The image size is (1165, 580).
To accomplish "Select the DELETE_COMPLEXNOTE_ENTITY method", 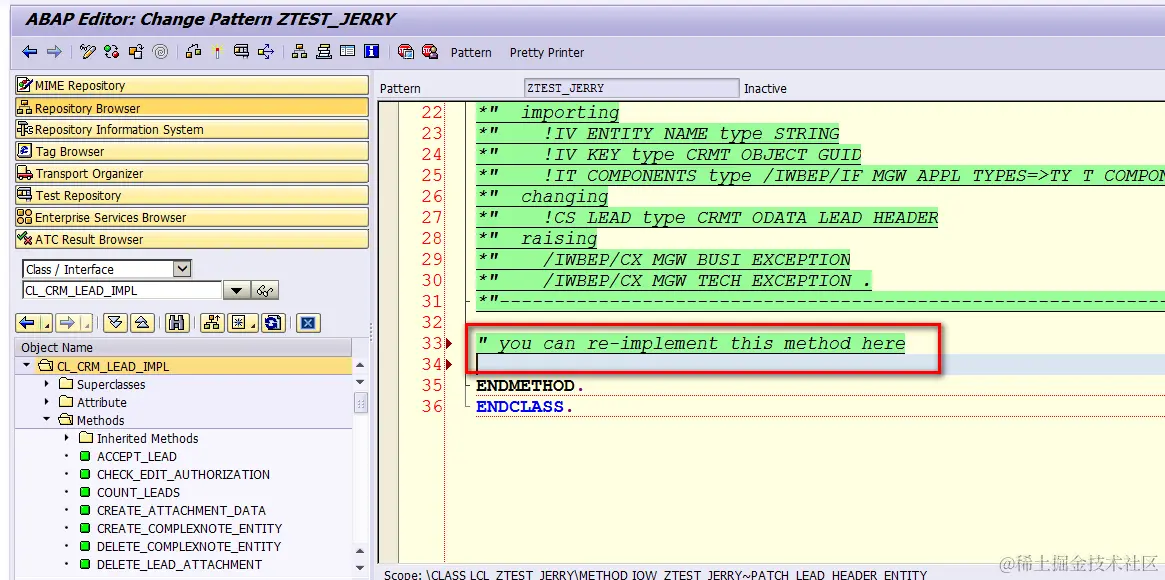I will (x=189, y=547).
